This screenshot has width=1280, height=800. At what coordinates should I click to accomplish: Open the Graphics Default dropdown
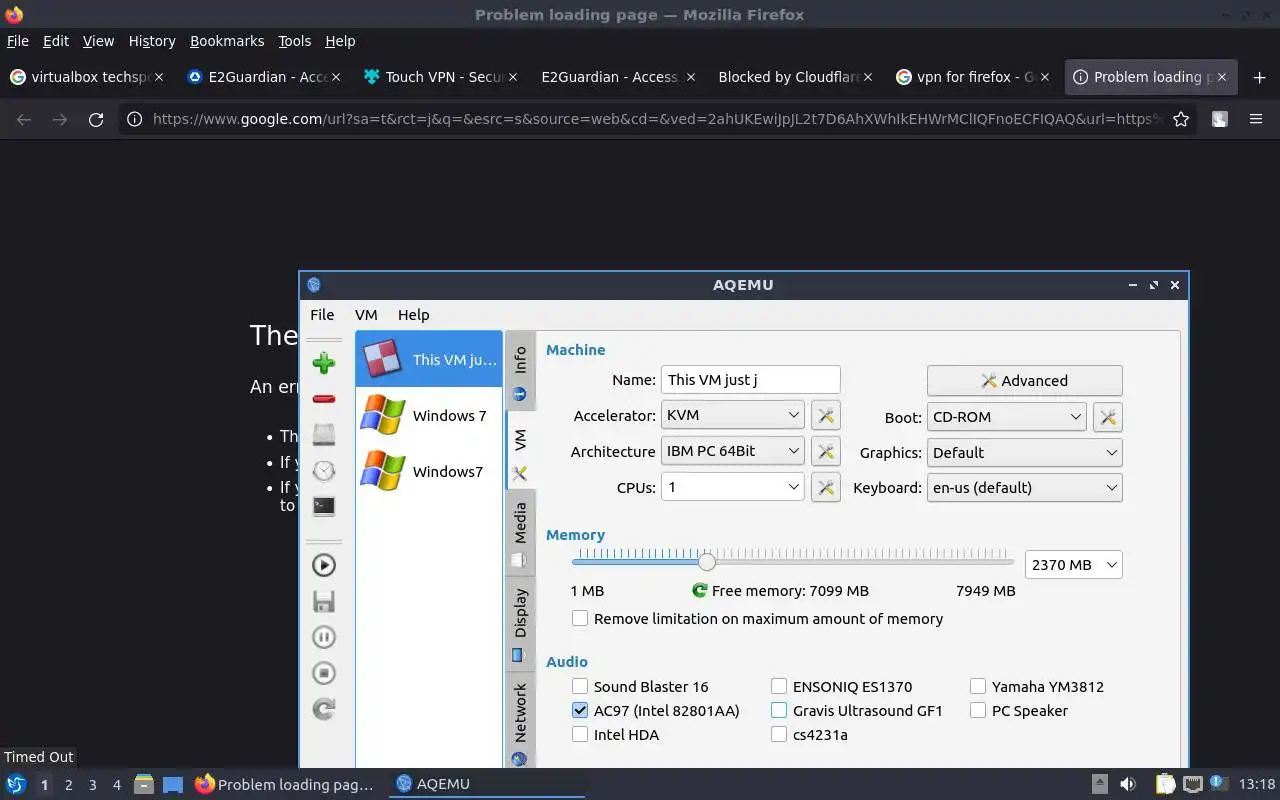pyautogui.click(x=1024, y=452)
